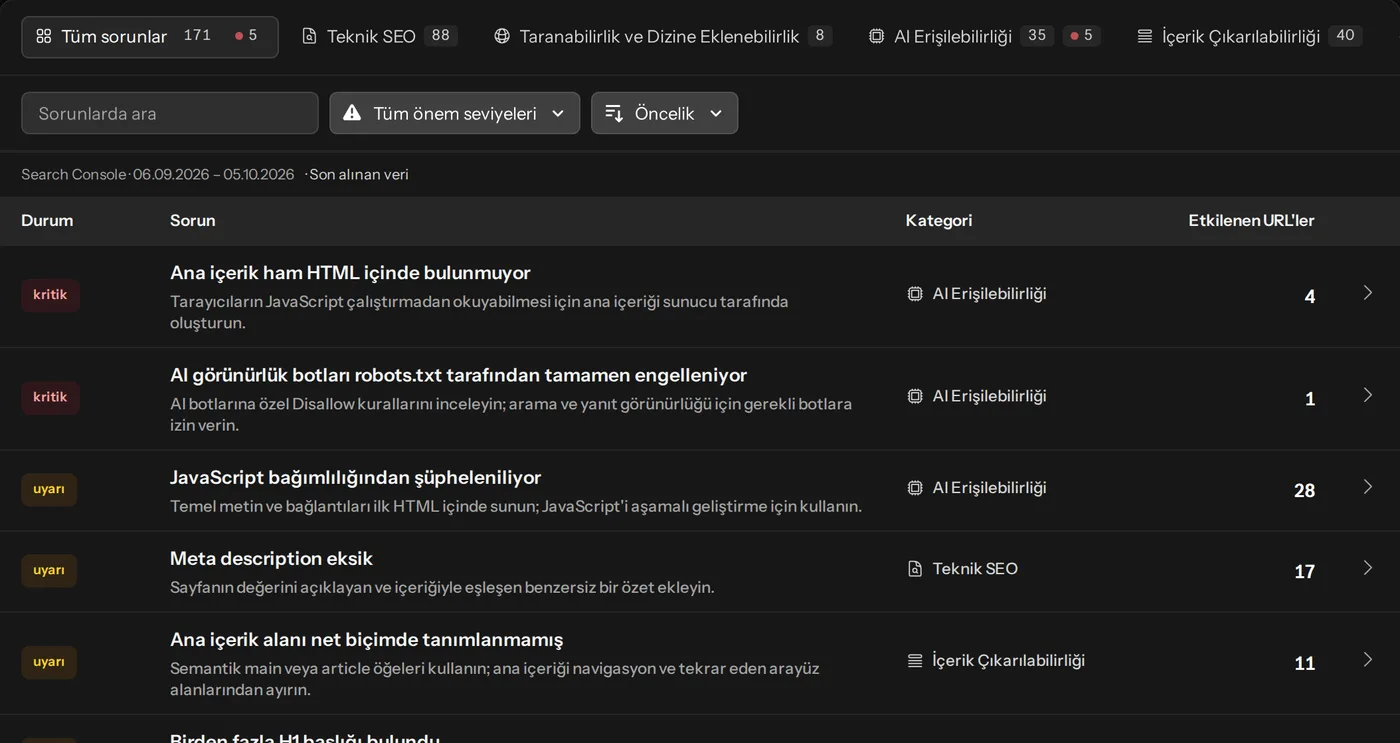Click the chip icon in AI Erişilebilirliği tab

(x=876, y=36)
